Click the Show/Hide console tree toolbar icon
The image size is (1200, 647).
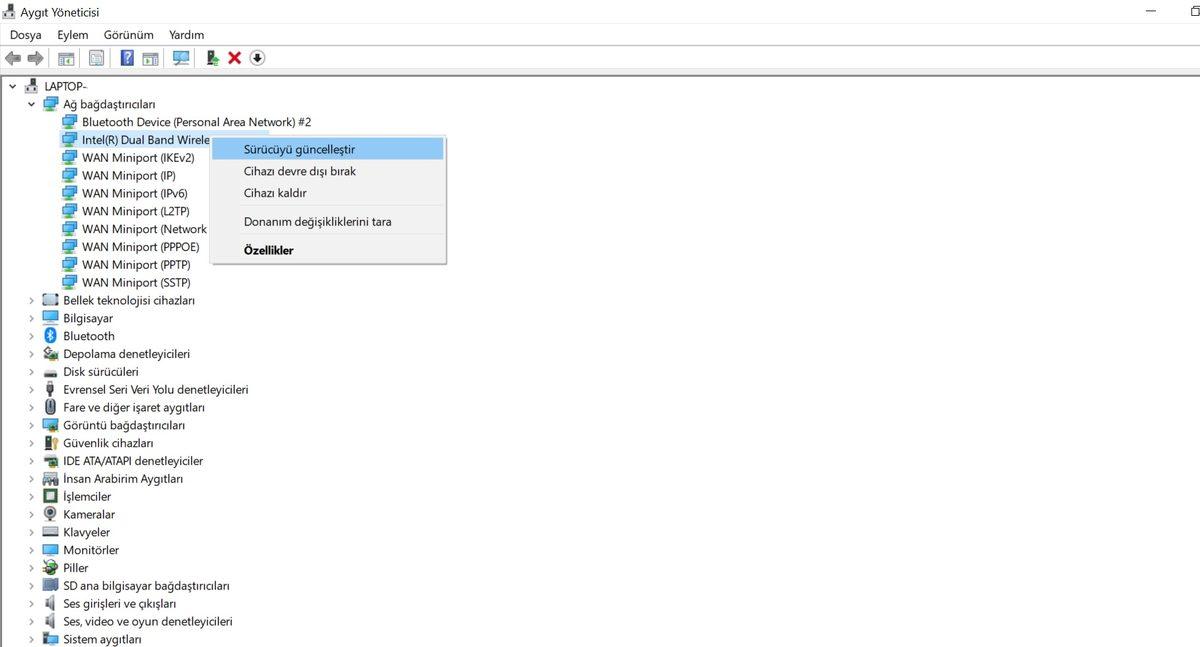point(66,57)
